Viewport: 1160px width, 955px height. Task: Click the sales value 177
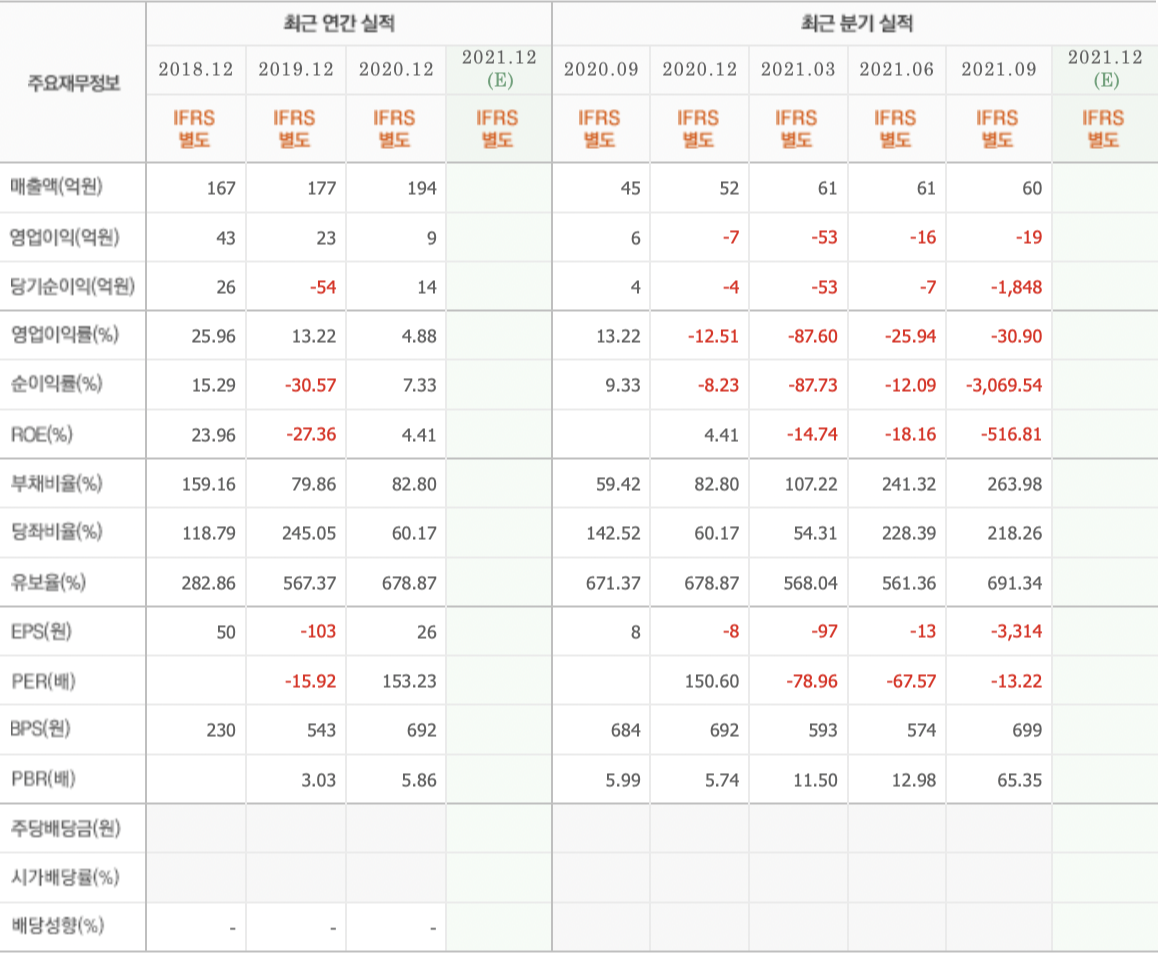point(322,189)
